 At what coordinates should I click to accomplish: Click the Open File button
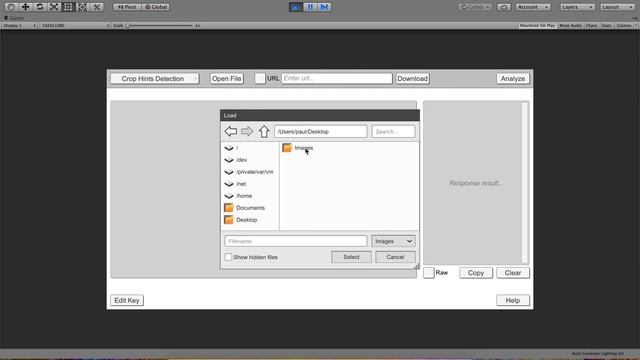tap(227, 79)
